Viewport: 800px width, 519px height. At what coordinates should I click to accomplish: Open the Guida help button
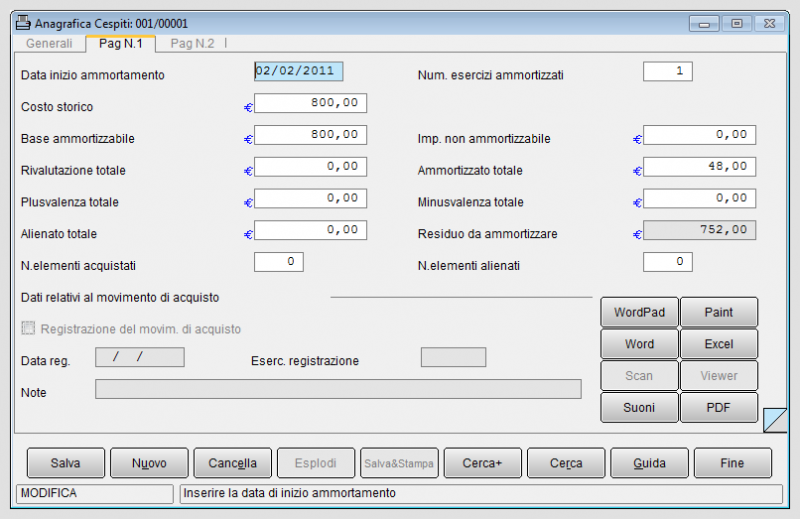(x=649, y=463)
